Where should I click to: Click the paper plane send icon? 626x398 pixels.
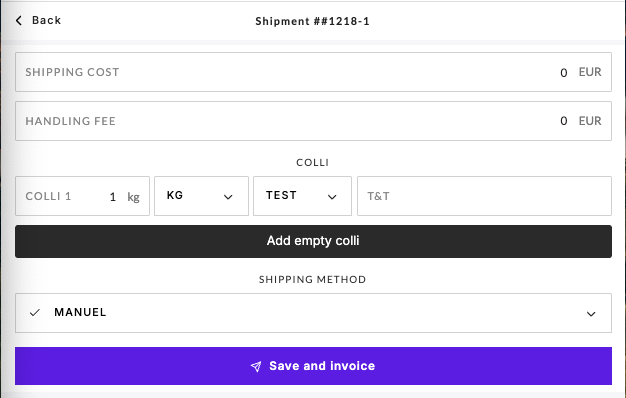[256, 366]
